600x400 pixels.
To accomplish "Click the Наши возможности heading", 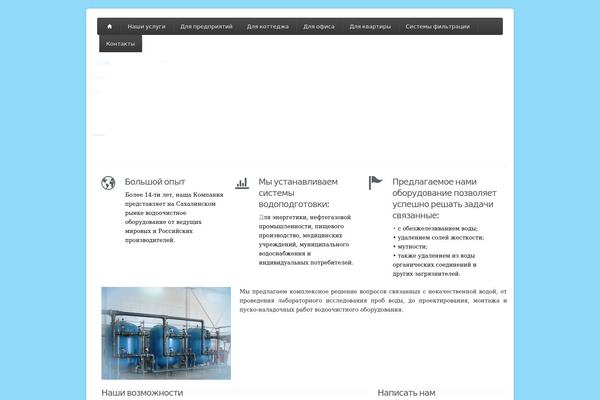I will pos(142,393).
